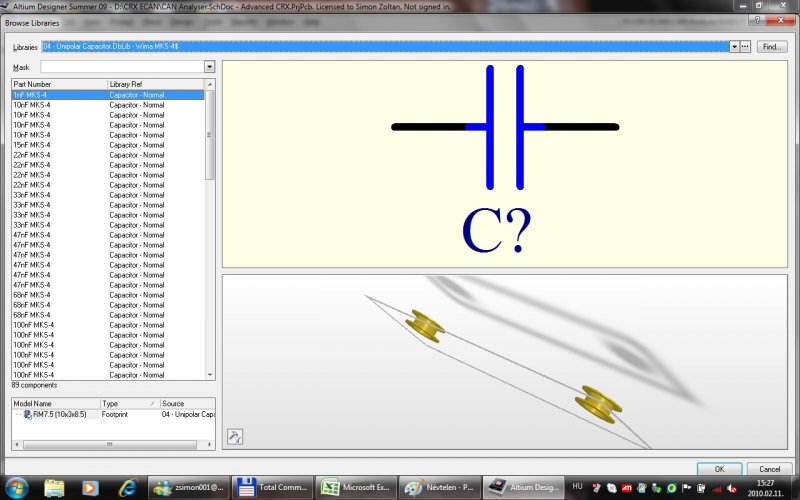Sort models by the Type column header

[x=130, y=404]
